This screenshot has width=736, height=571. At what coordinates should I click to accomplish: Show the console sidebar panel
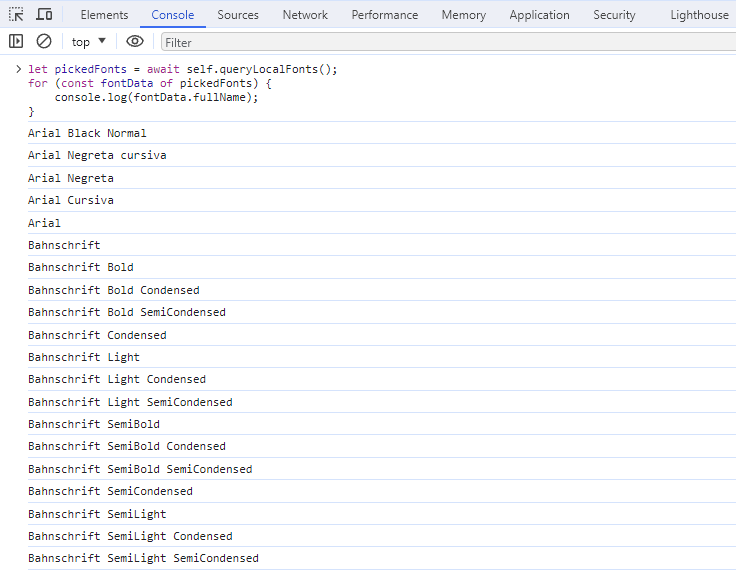(x=16, y=41)
